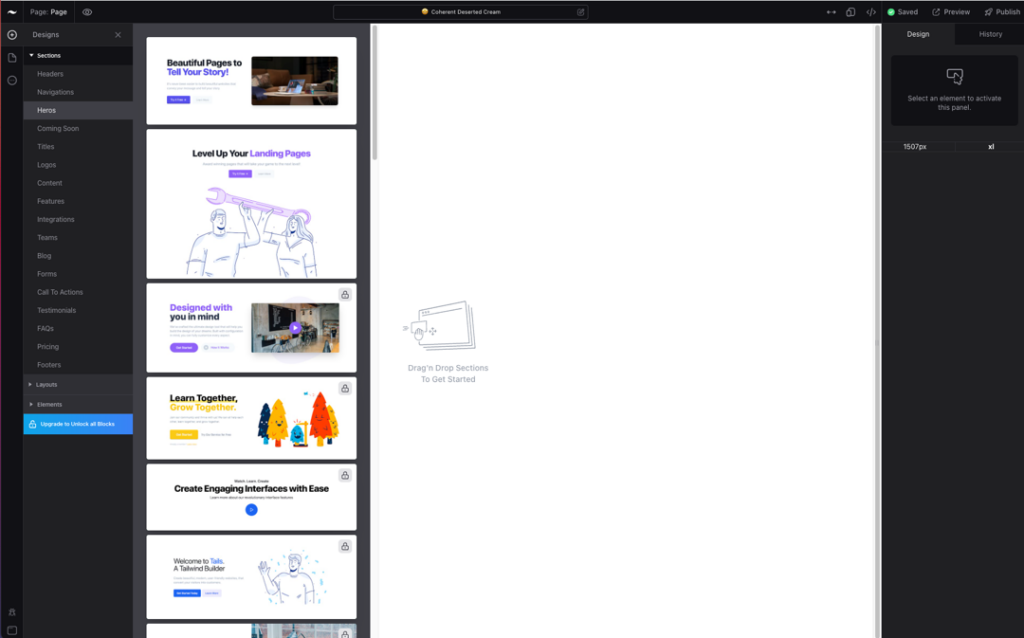Screen dimensions: 1024x638
Task: Expand the Layouts section
Action: 45,384
